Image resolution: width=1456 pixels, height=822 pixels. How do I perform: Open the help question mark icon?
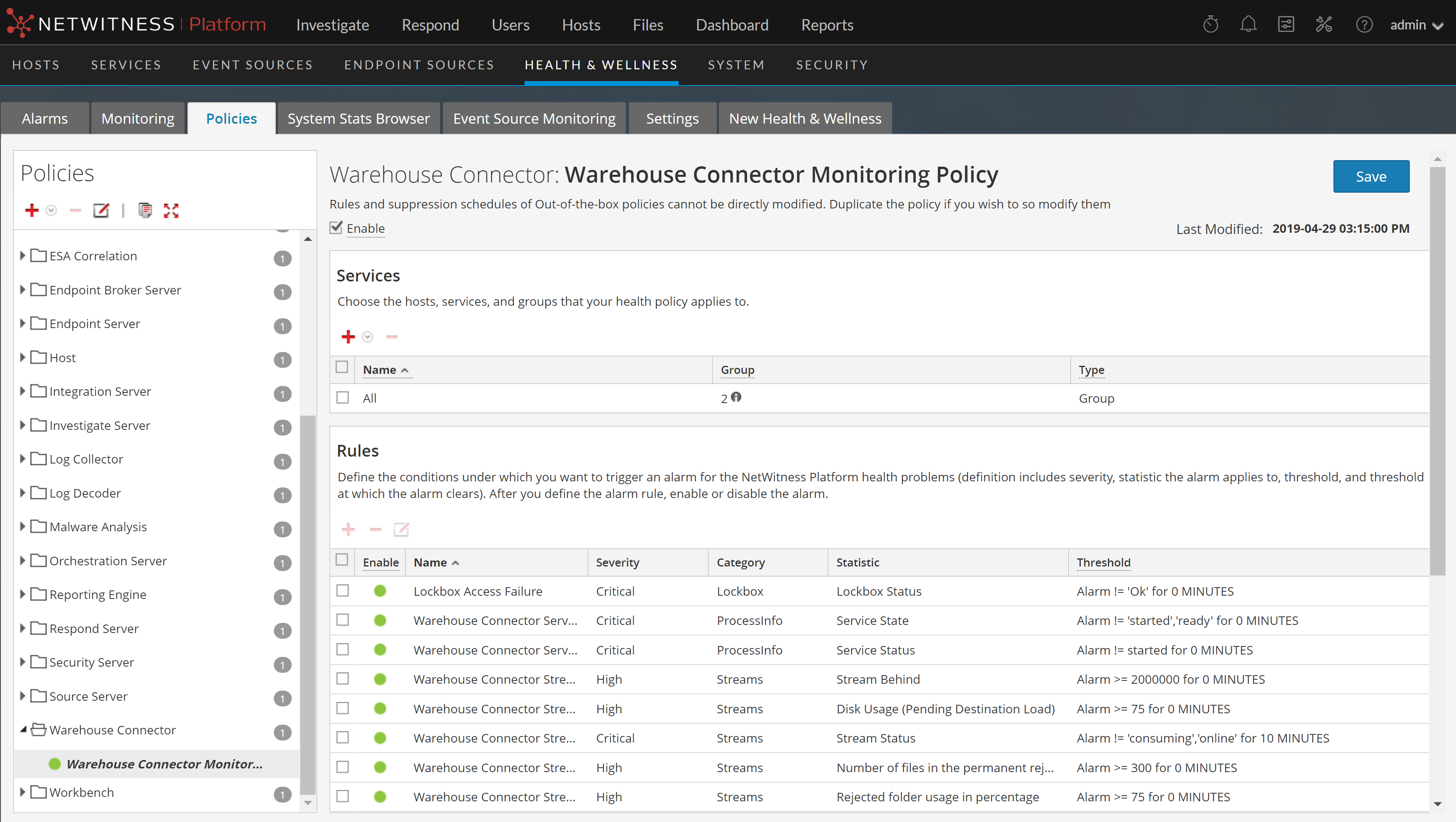pyautogui.click(x=1364, y=25)
